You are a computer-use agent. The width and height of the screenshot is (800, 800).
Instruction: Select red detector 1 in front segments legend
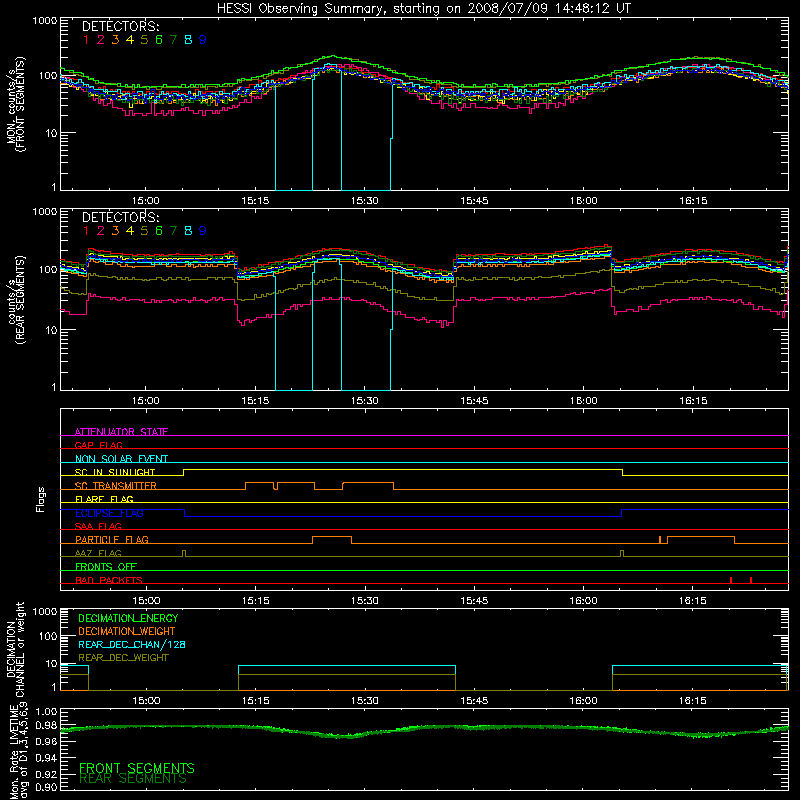[86, 40]
